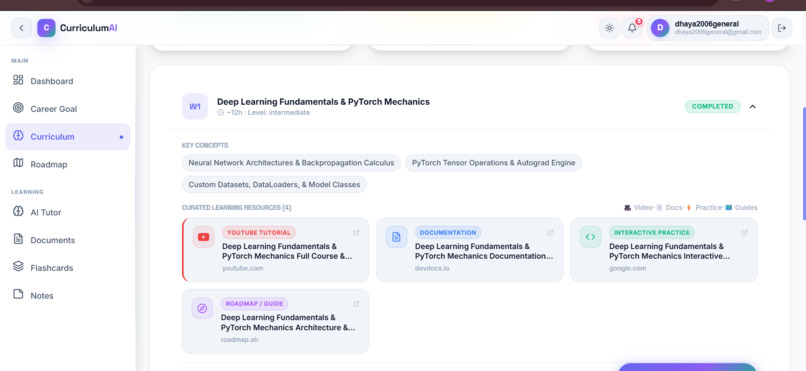806x371 pixels.
Task: Click the Roadmap map icon
Action: click(18, 163)
